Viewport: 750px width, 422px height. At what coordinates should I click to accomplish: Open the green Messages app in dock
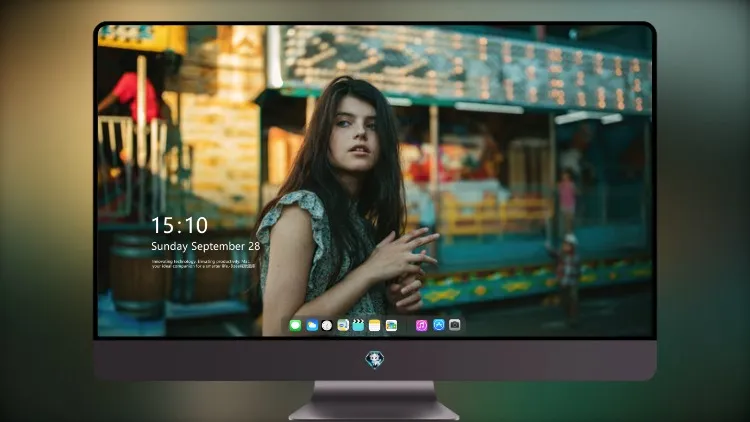click(295, 325)
